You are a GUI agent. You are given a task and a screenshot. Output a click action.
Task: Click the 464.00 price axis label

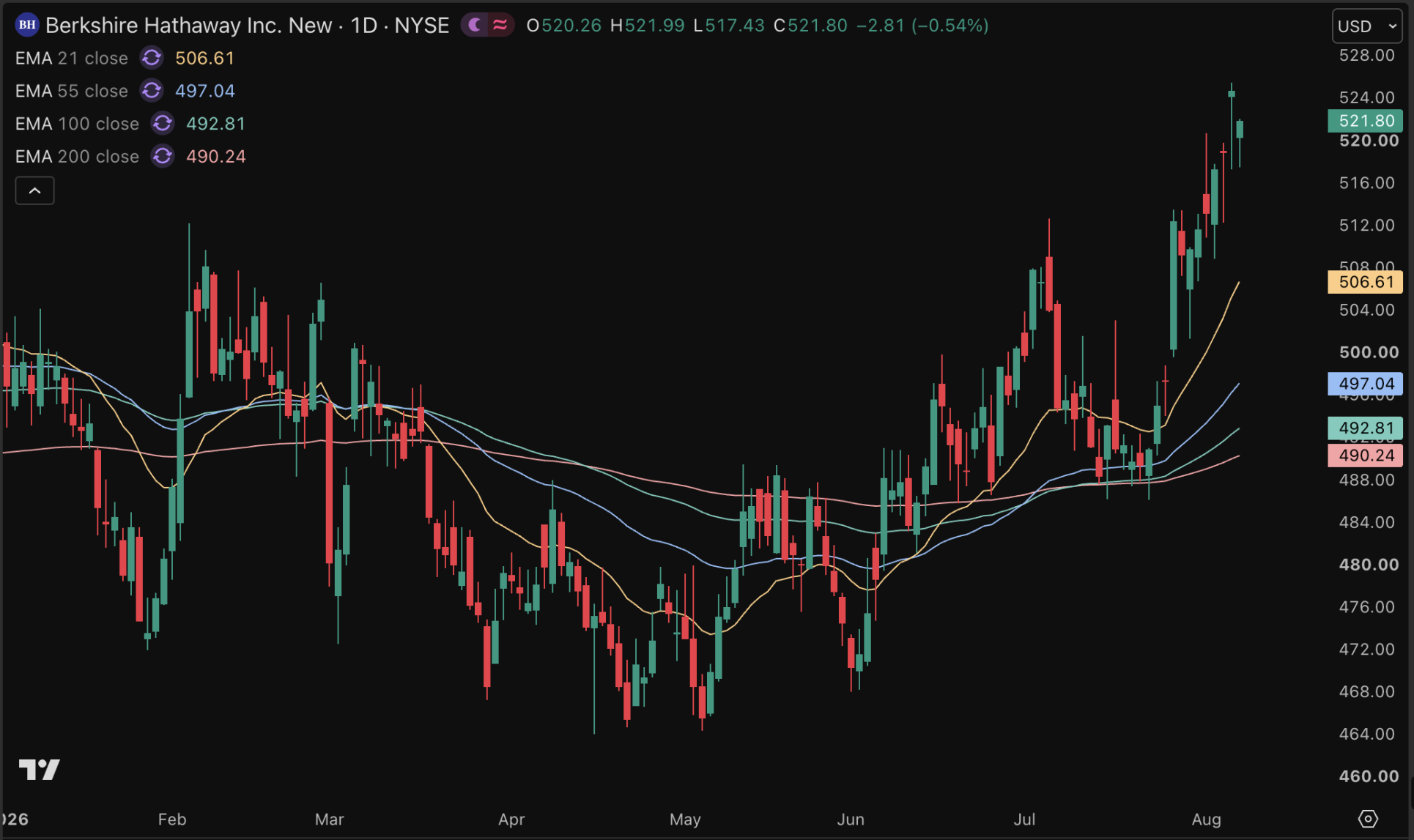[x=1367, y=734]
